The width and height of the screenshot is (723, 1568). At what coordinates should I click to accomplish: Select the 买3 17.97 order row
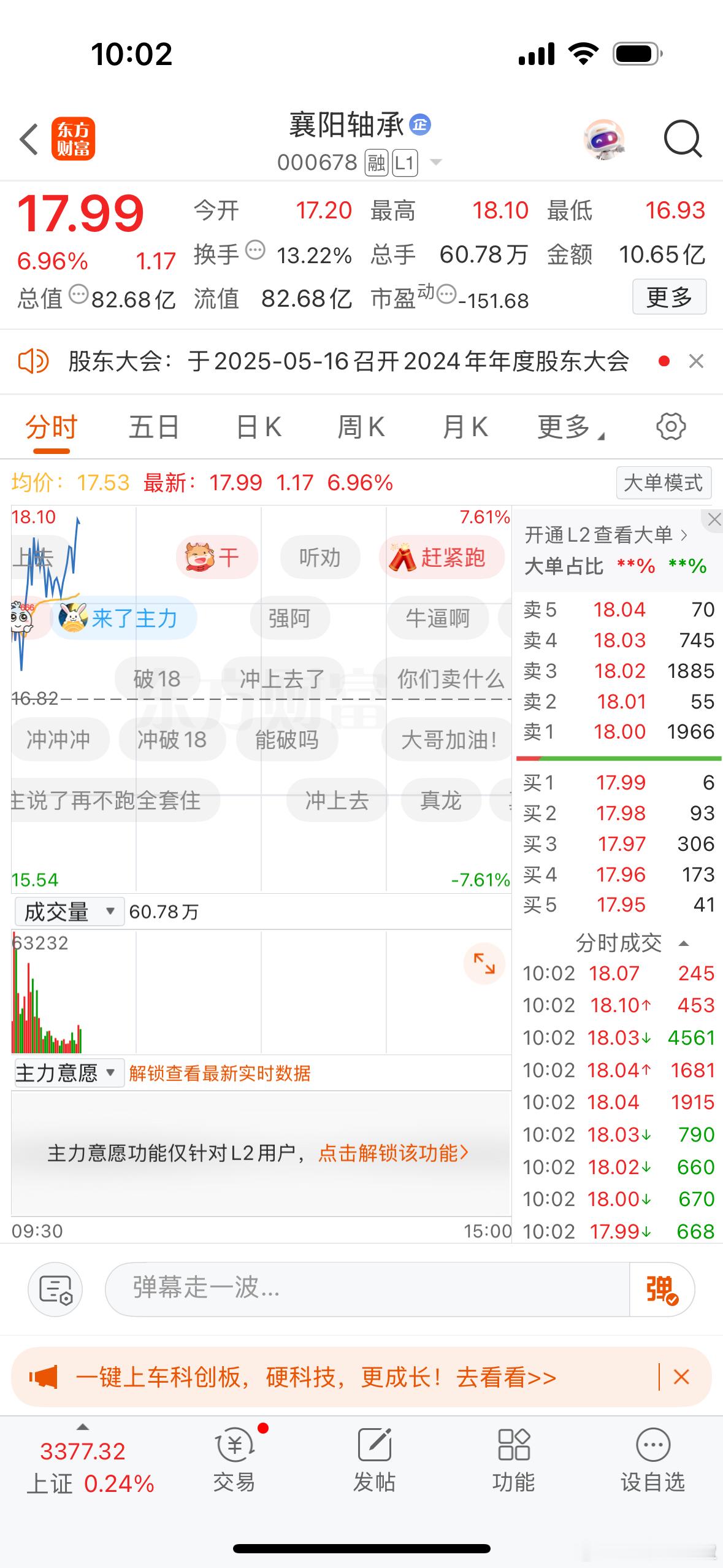pos(618,844)
